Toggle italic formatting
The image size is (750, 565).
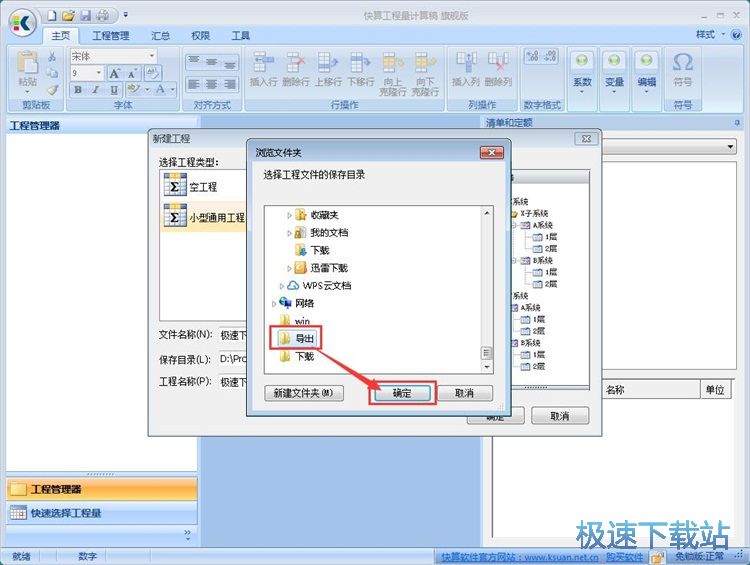coord(95,89)
